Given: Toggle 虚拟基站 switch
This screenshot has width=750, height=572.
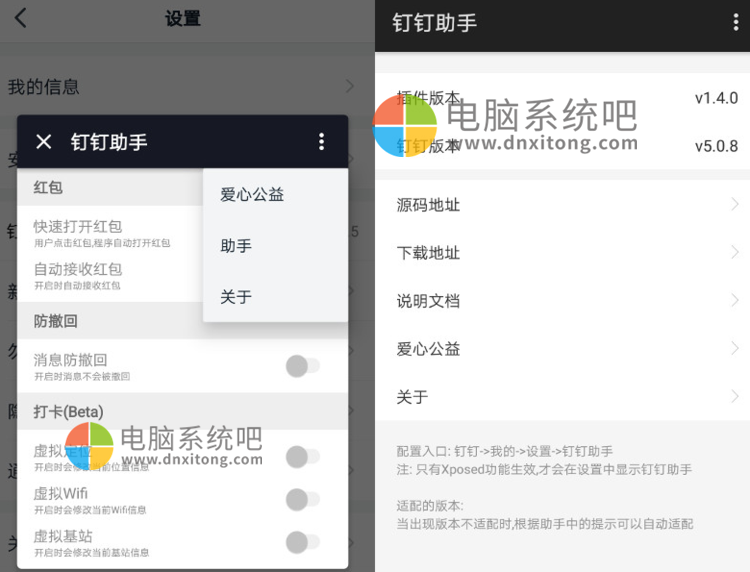Looking at the screenshot, I should 303,542.
